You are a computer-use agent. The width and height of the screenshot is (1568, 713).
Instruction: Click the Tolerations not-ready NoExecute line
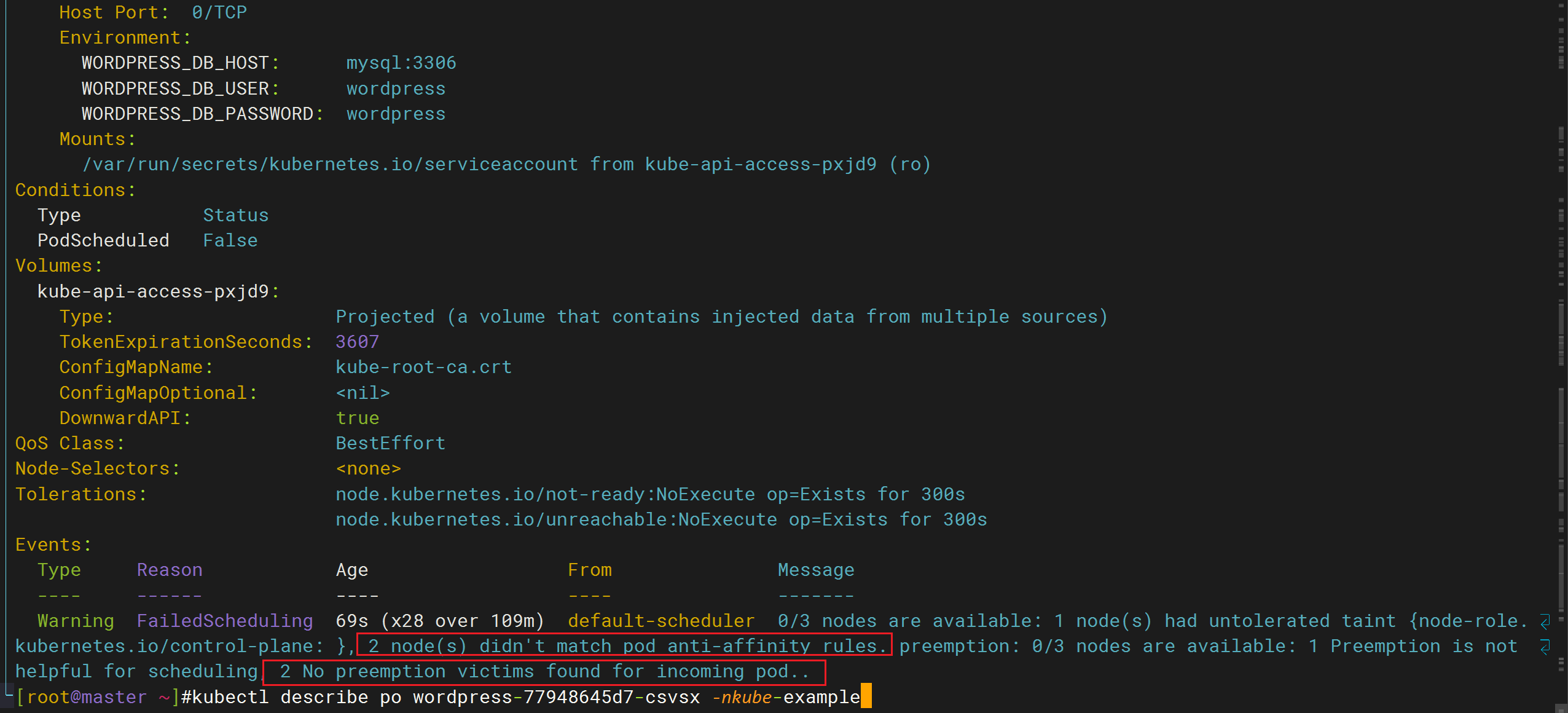pos(651,494)
